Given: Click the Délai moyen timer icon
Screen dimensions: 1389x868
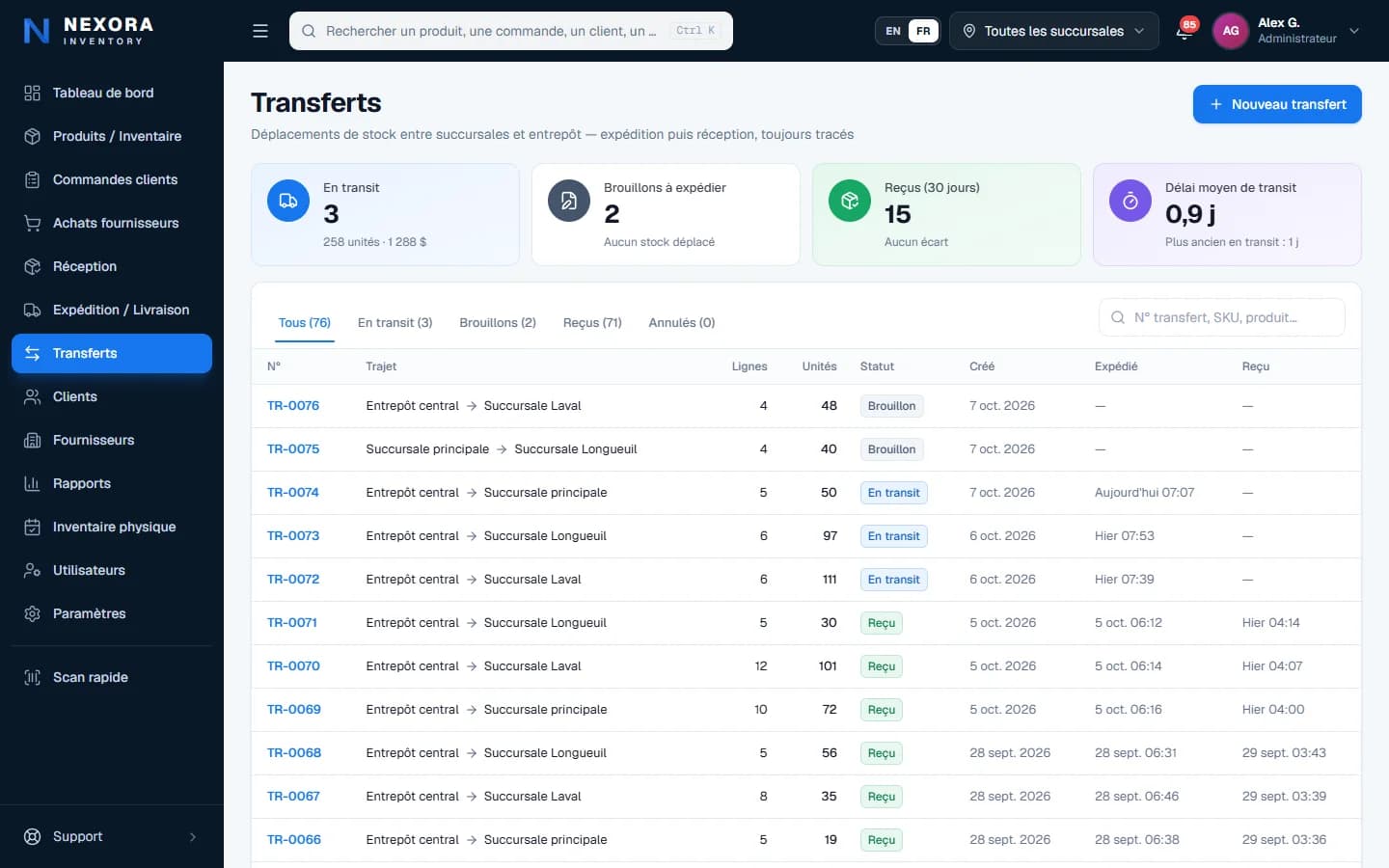Looking at the screenshot, I should coord(1130,201).
